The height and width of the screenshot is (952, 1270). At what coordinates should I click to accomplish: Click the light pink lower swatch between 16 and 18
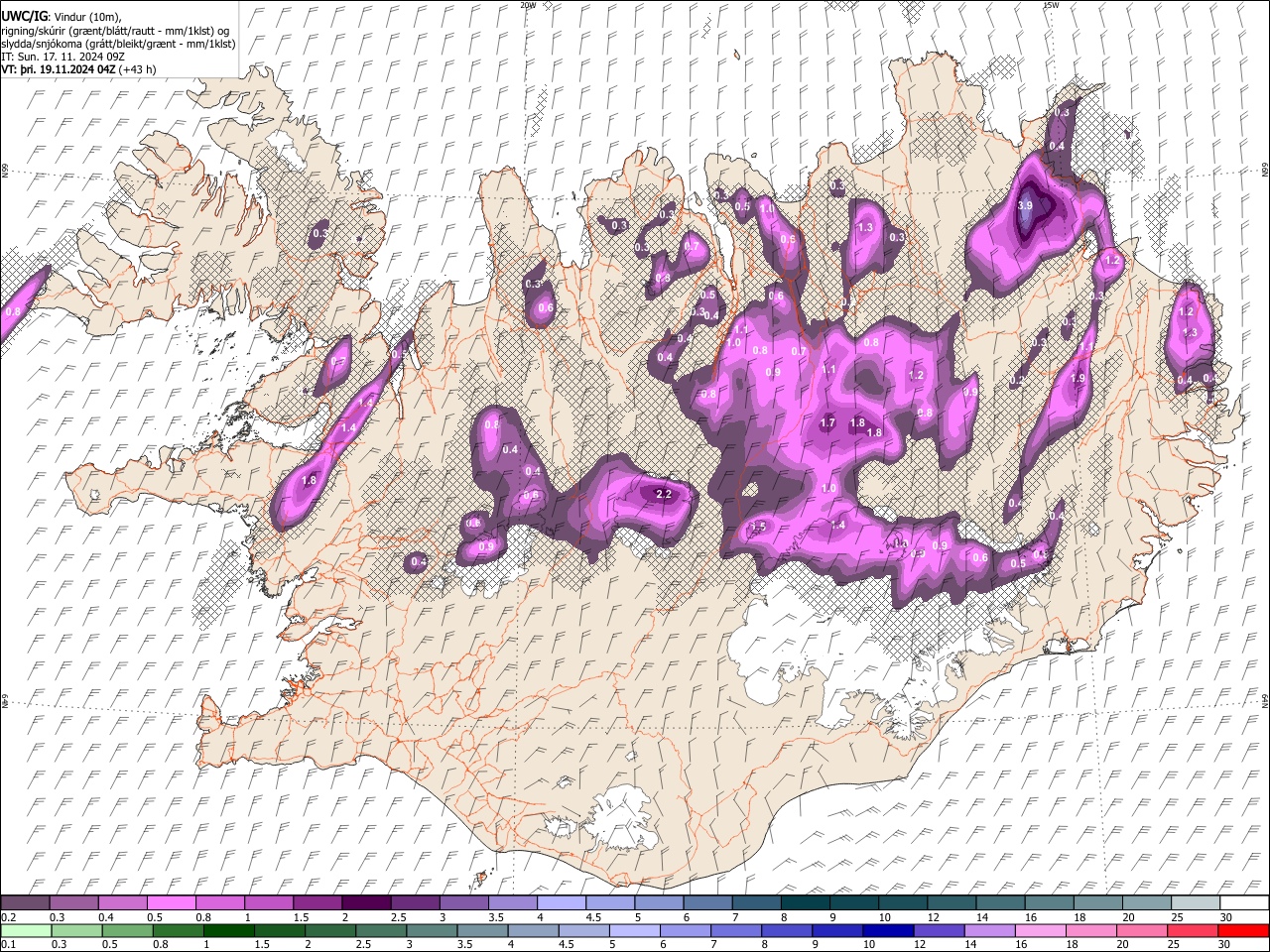[x=1040, y=931]
